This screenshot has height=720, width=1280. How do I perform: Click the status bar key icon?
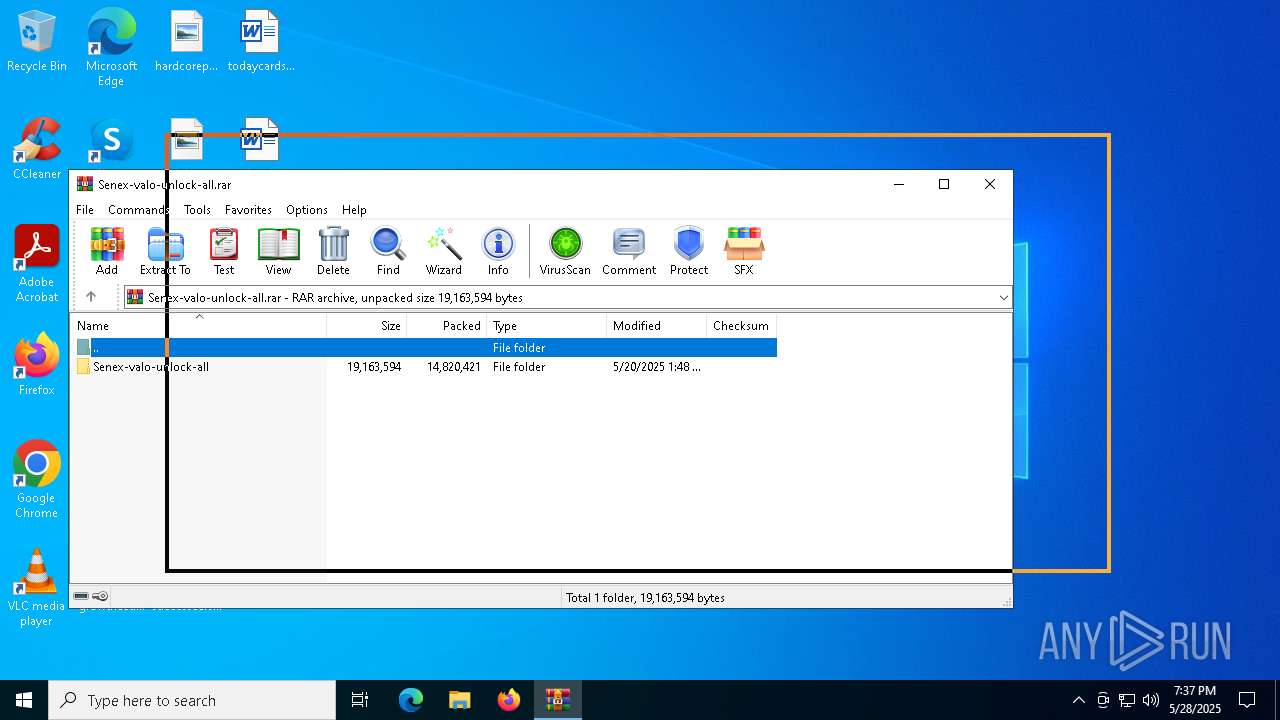tap(100, 597)
